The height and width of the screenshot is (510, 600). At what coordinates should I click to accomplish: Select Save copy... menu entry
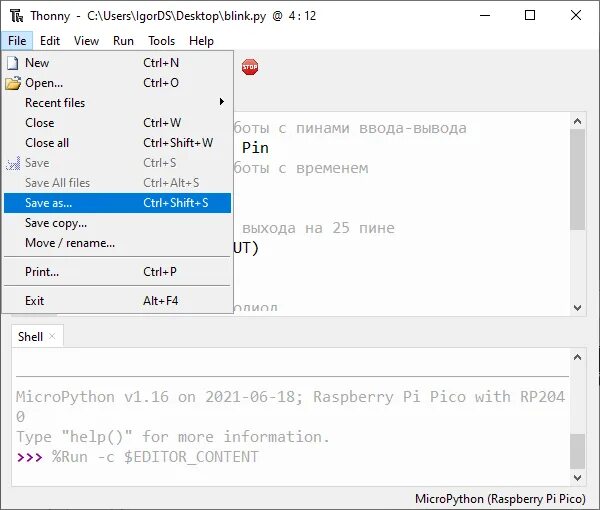[117, 223]
